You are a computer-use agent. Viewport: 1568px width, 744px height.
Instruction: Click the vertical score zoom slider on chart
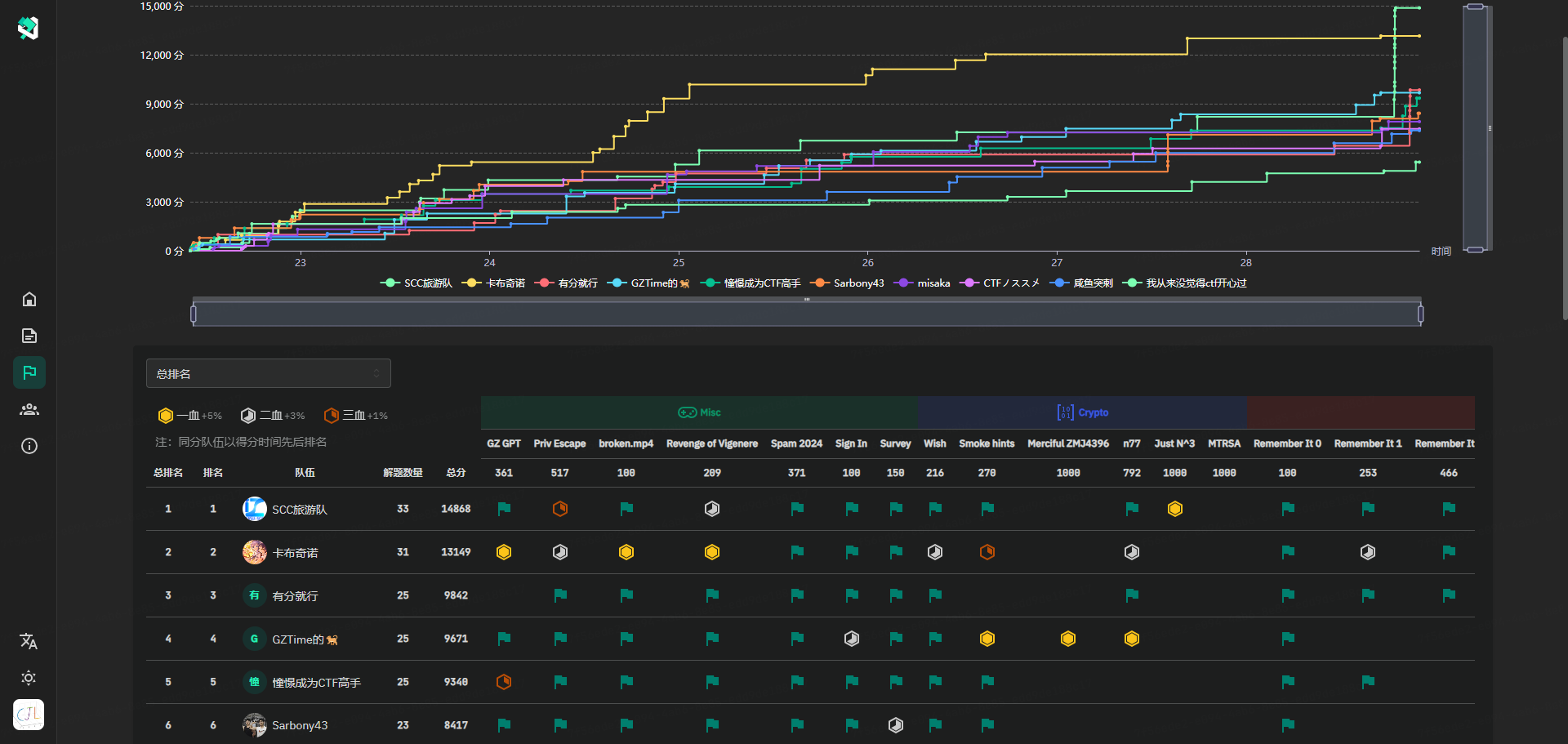(1476, 128)
